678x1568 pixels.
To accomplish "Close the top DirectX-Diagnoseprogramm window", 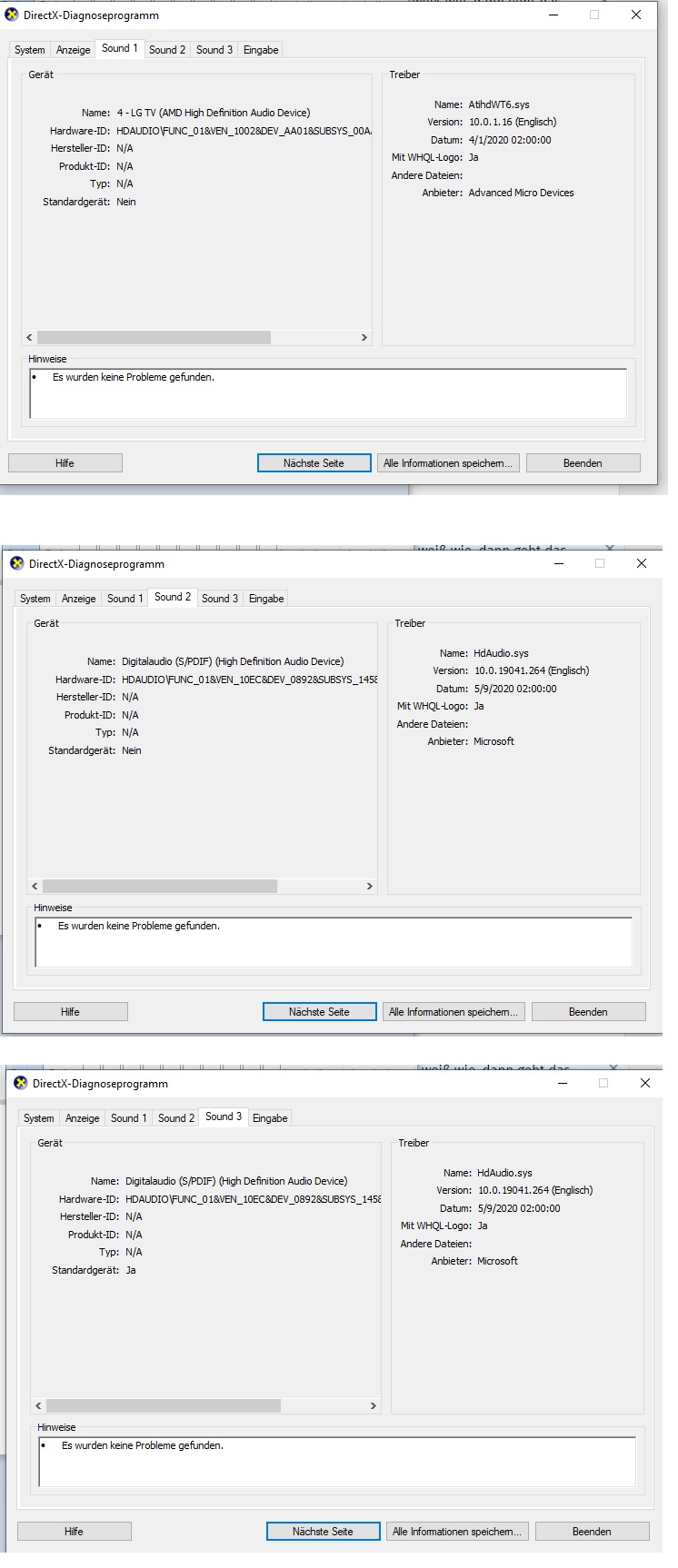I will click(636, 15).
